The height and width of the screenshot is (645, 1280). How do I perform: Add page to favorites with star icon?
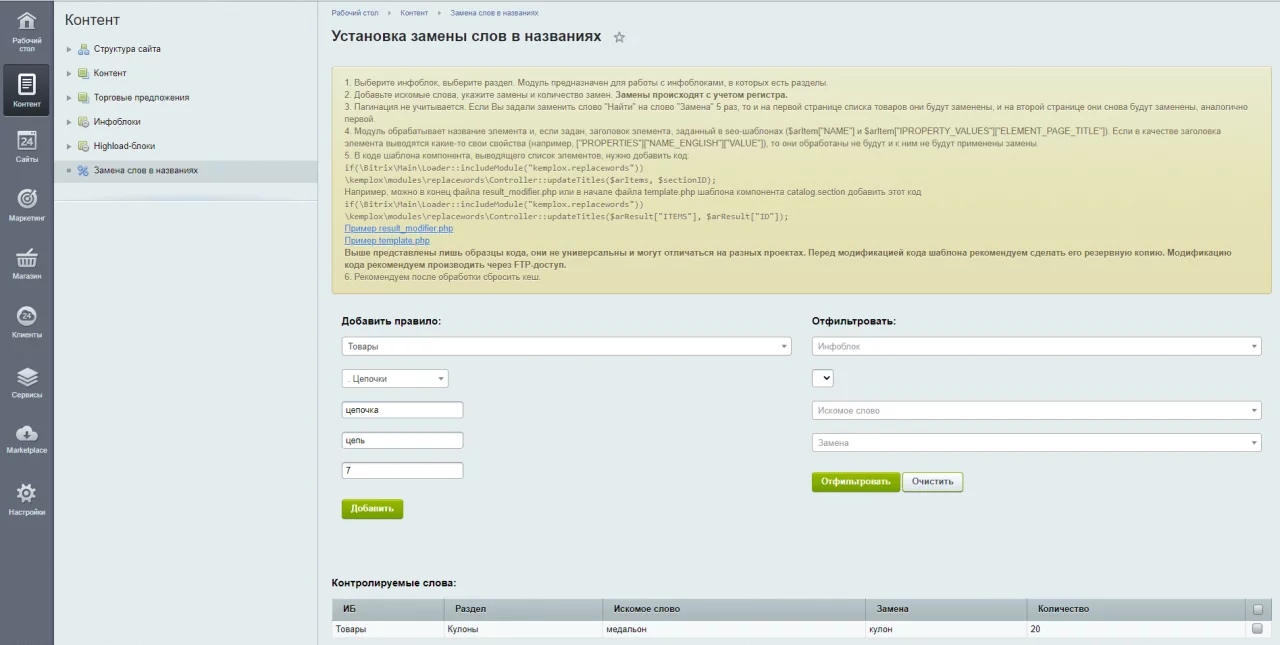pyautogui.click(x=619, y=37)
